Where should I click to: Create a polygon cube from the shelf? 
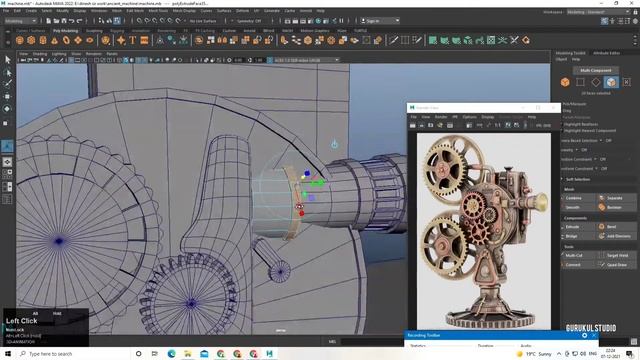[x=31, y=40]
